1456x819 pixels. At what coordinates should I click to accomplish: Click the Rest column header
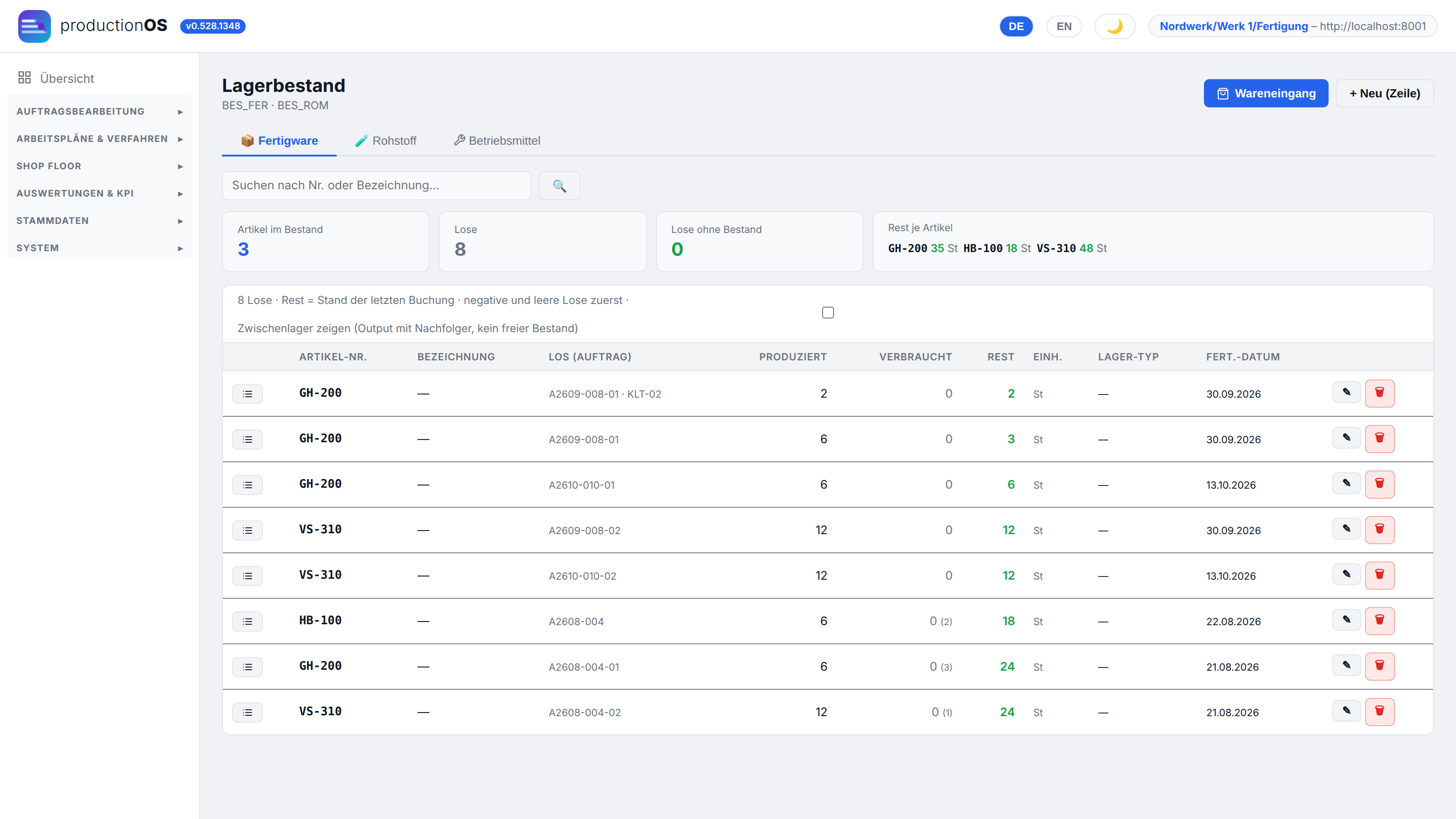coord(1001,357)
